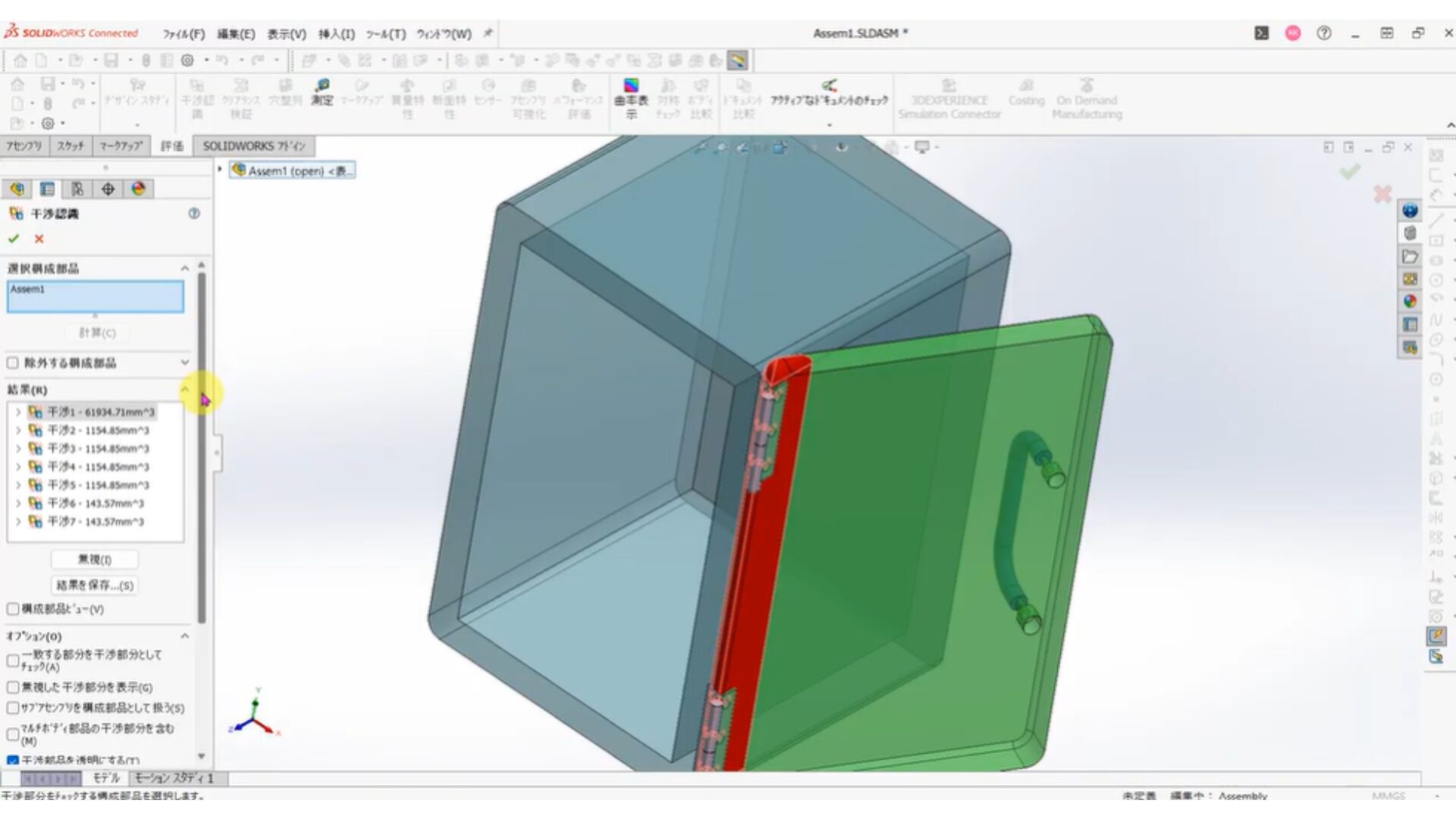1456x819 pixels.
Task: Expand interference 干渉2 result row
Action: 18,431
